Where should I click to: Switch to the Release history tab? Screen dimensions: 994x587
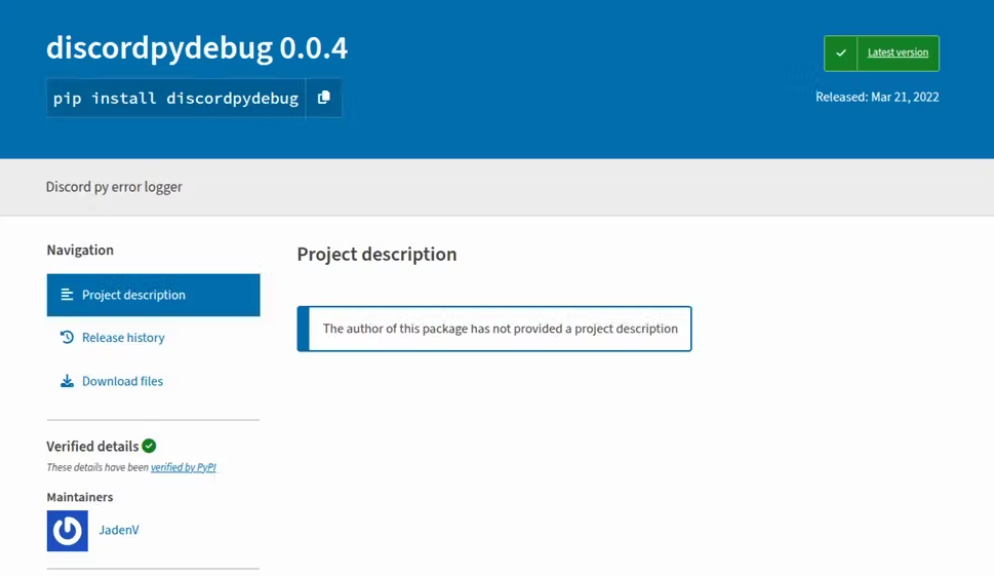(x=153, y=337)
